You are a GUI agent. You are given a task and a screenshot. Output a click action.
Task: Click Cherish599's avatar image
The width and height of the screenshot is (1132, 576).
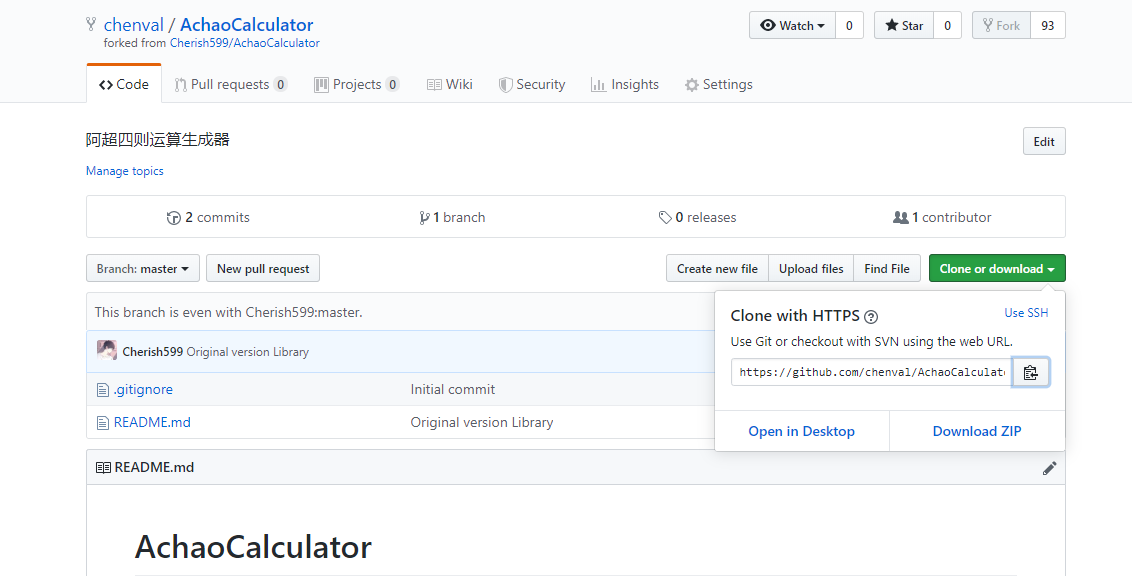(107, 351)
